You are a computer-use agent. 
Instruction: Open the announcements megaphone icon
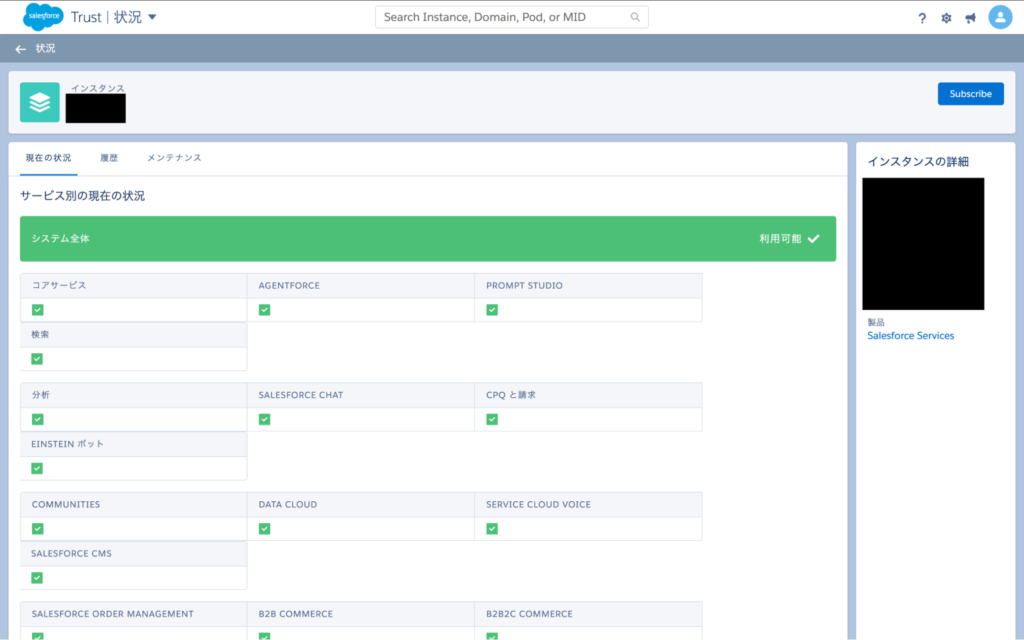click(970, 18)
